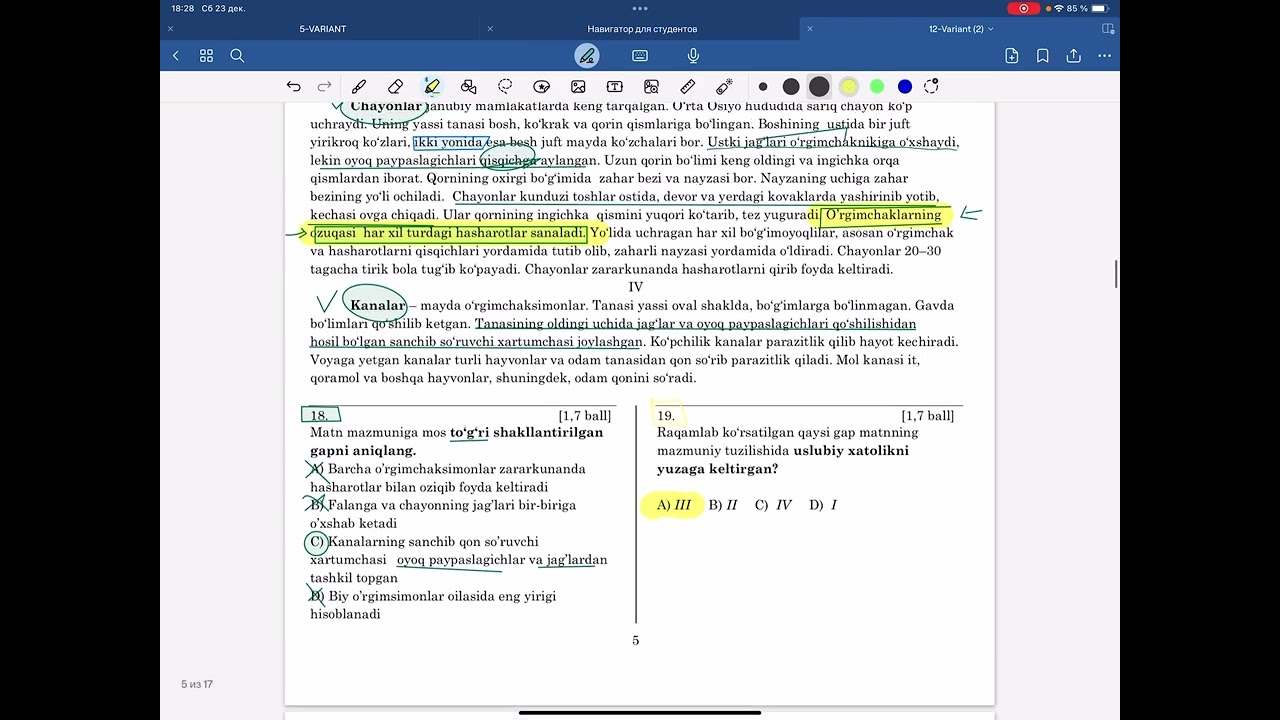Select the Text box tool

[x=615, y=86]
